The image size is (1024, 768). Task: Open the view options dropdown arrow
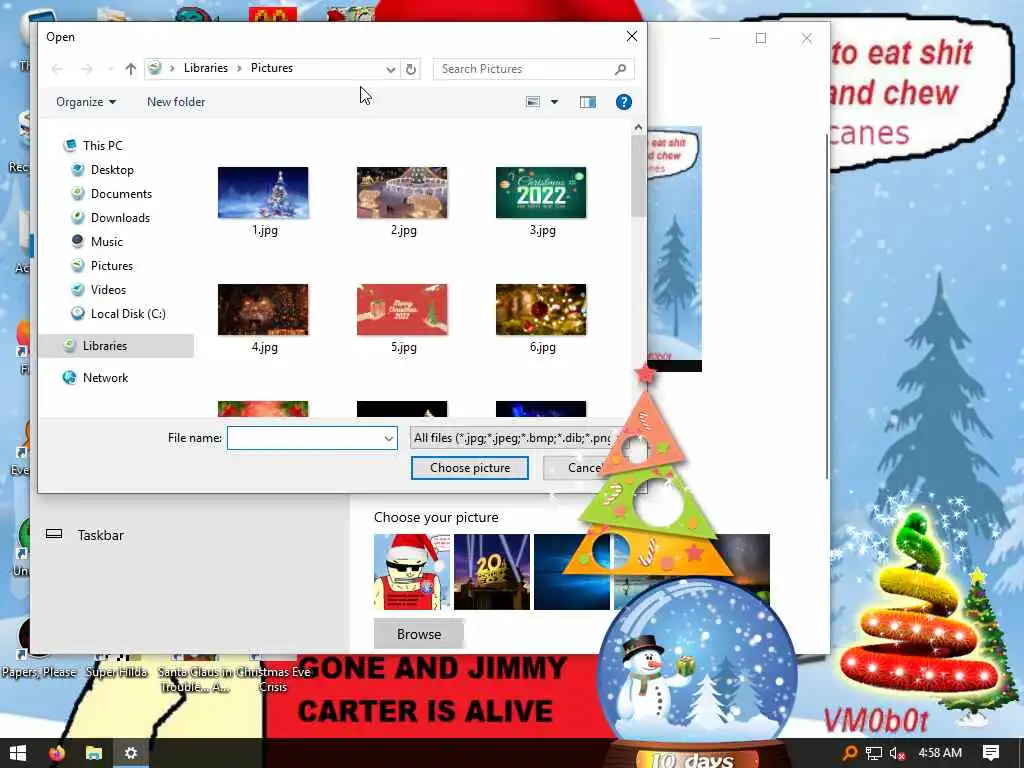(x=554, y=102)
